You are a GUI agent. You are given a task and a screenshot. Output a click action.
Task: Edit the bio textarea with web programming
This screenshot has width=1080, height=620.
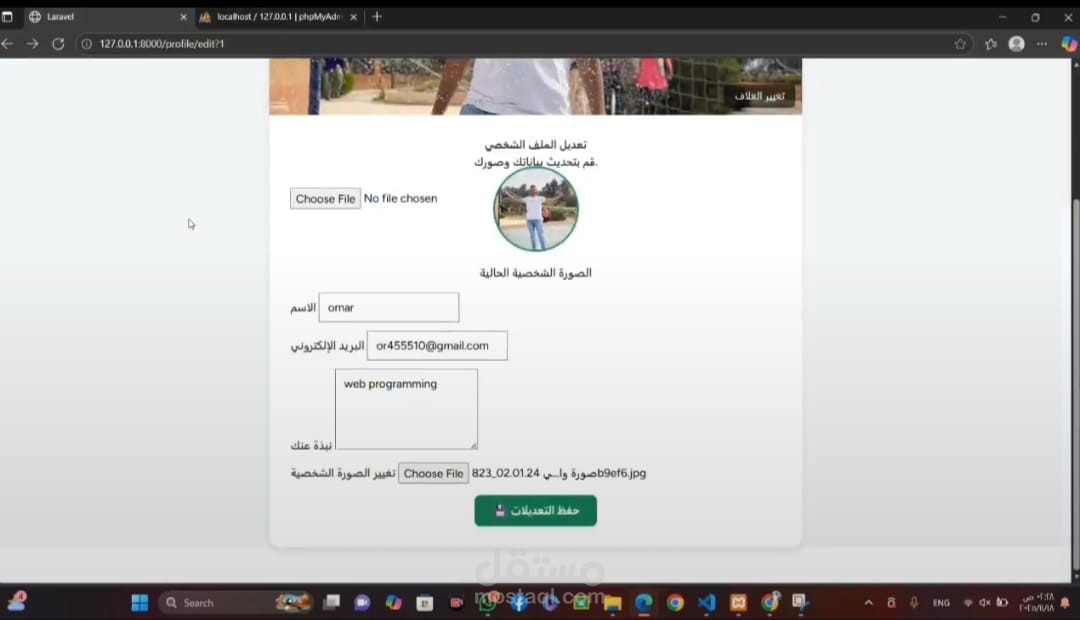(x=406, y=409)
